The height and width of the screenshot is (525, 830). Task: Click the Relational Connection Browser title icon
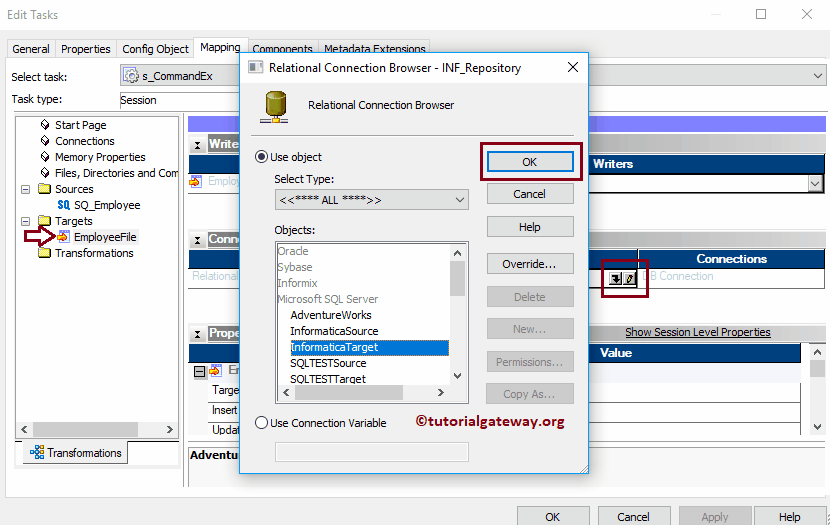[256, 67]
